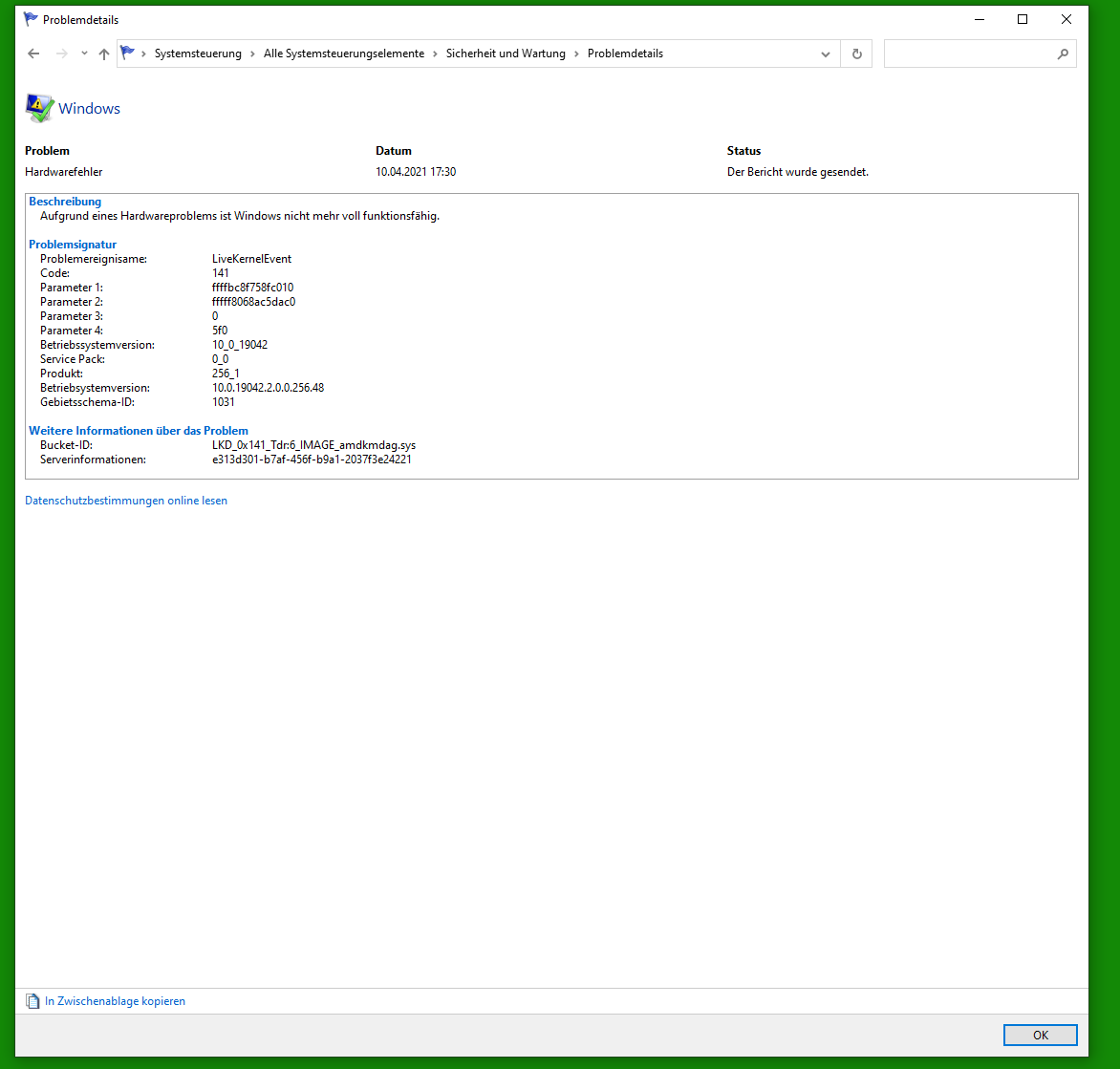Click the title bar flag icon
Screen dimensions: 1120x1069
[x=31, y=19]
